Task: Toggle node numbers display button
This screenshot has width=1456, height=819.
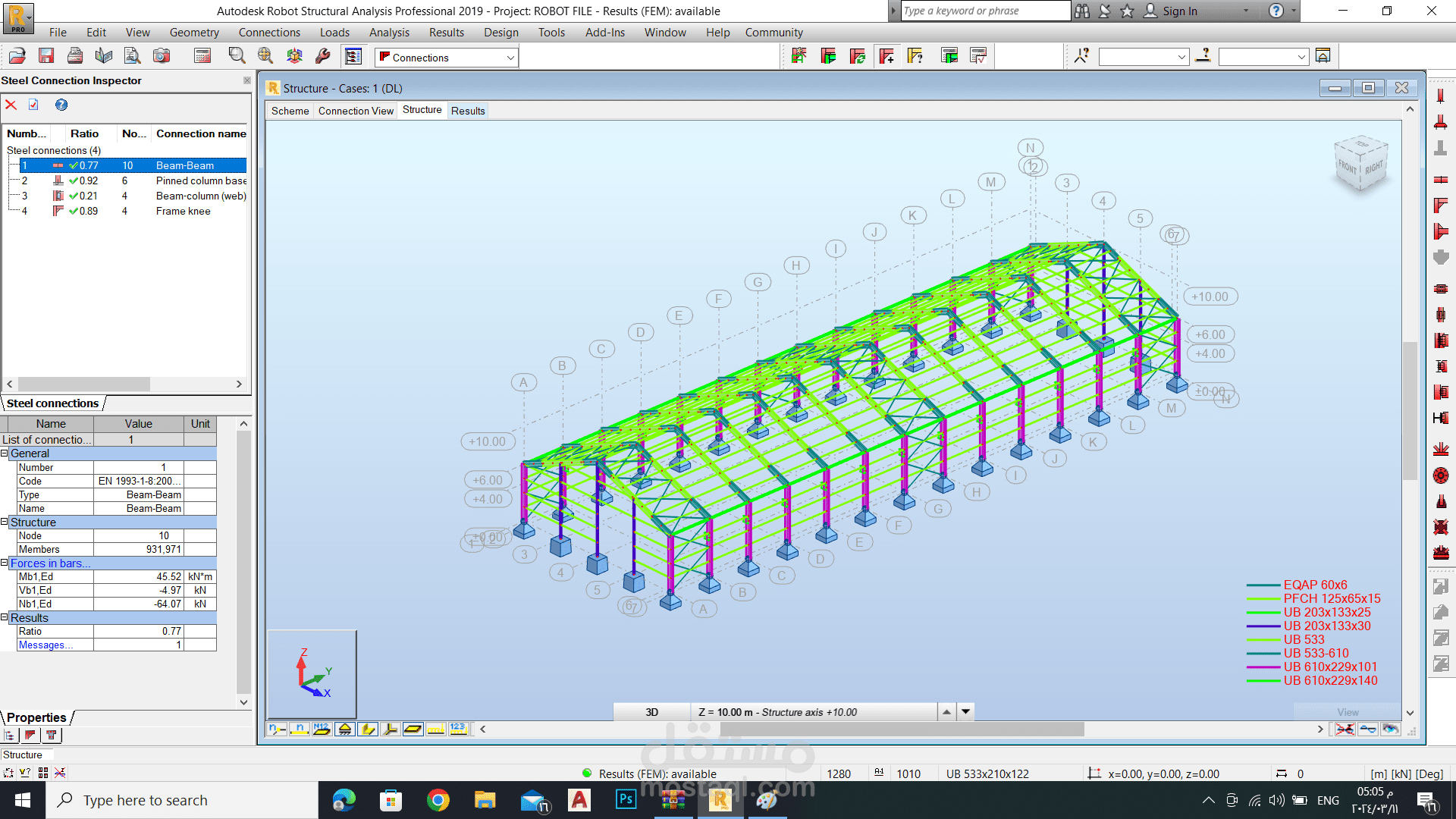Action: [x=277, y=729]
